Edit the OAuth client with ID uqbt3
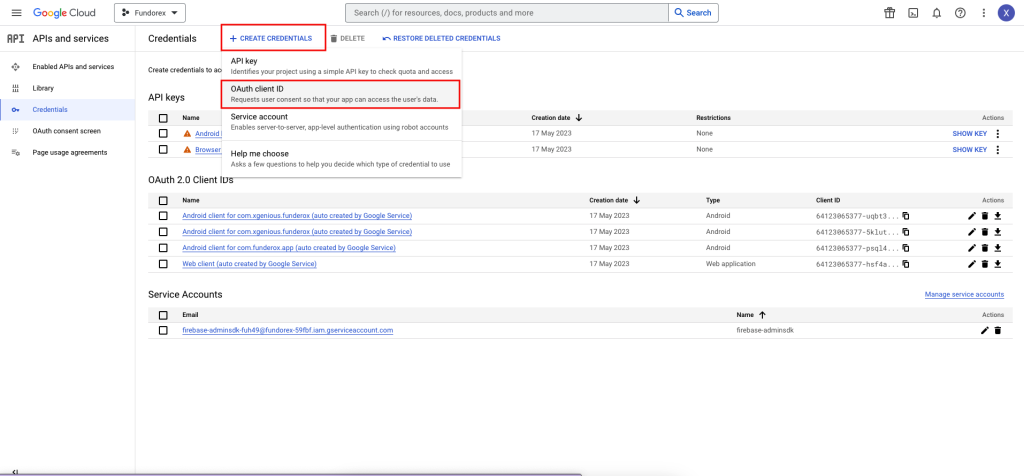This screenshot has height=476, width=1024. tap(972, 215)
